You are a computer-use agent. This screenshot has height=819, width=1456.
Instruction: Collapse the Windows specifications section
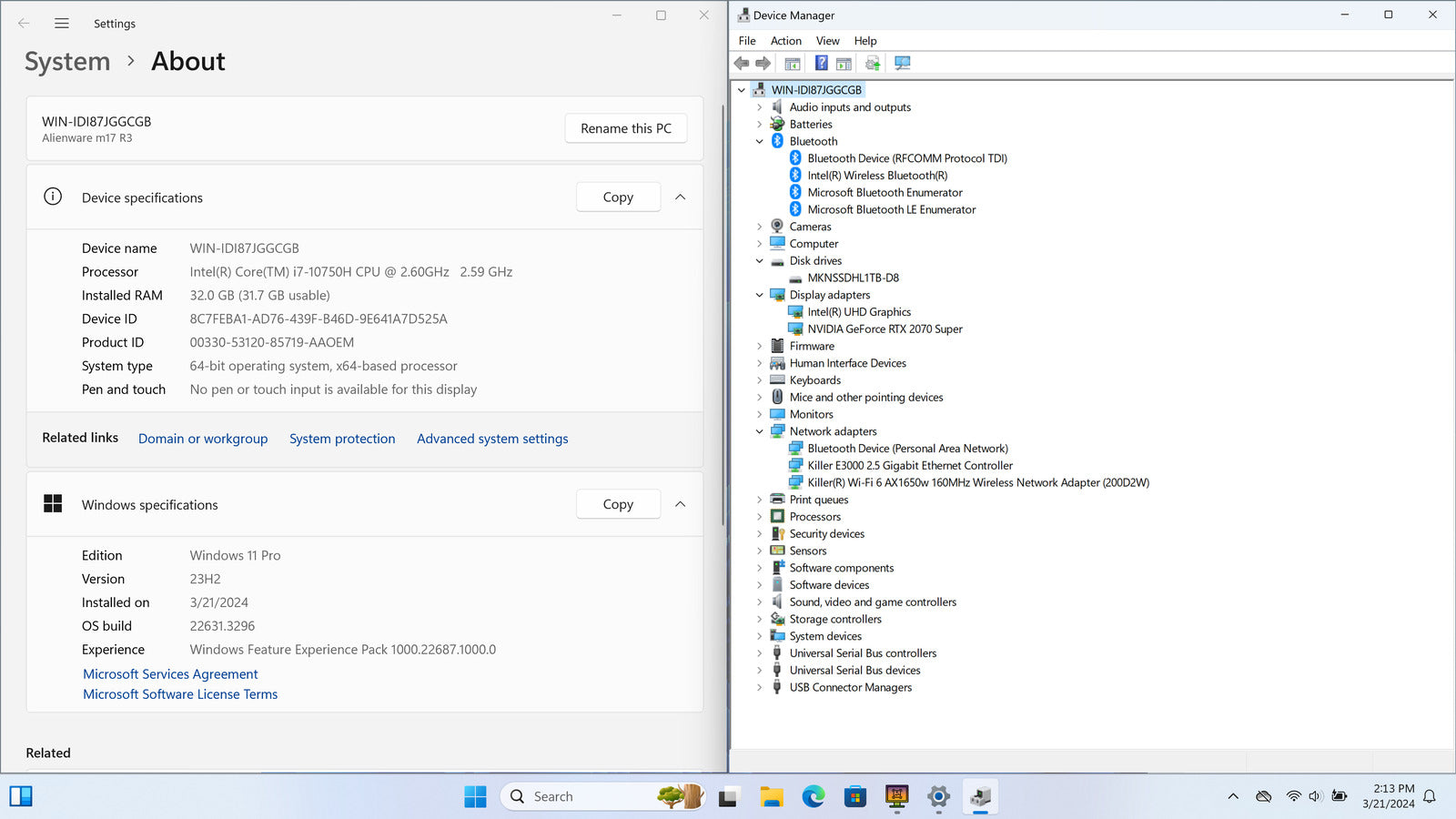[680, 504]
